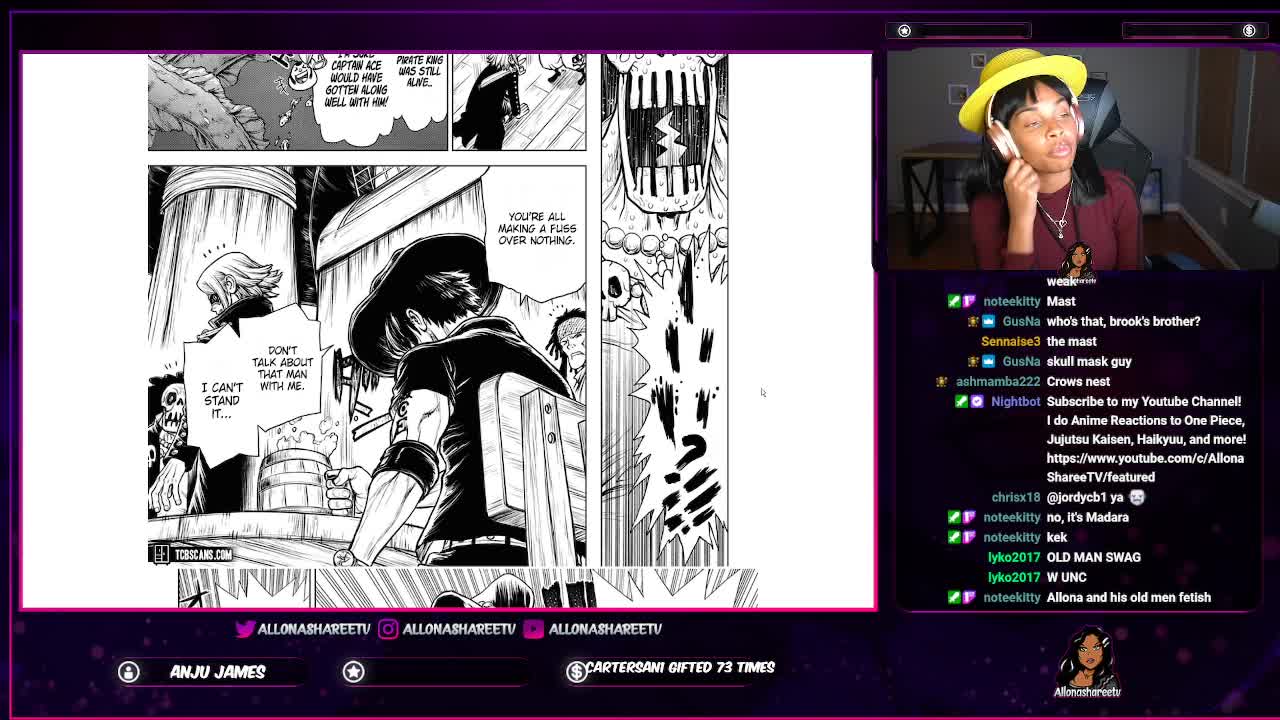Click the dollar icon at top right
1280x720 pixels.
click(1249, 31)
